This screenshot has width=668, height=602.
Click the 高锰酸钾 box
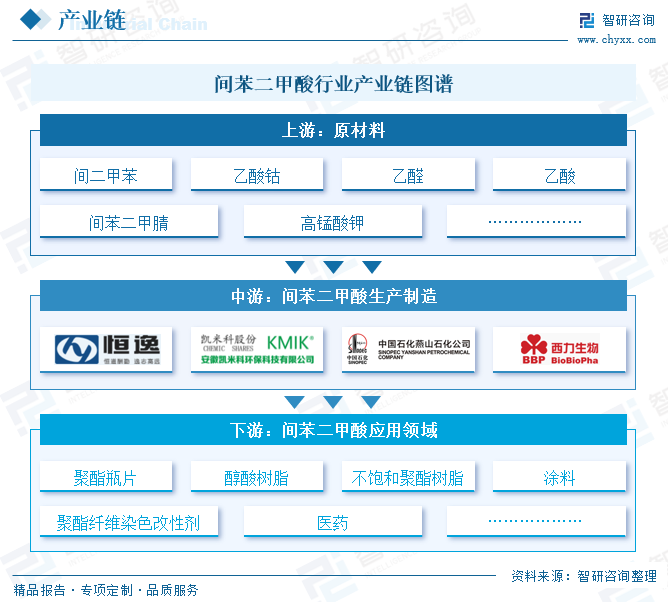pyautogui.click(x=333, y=222)
